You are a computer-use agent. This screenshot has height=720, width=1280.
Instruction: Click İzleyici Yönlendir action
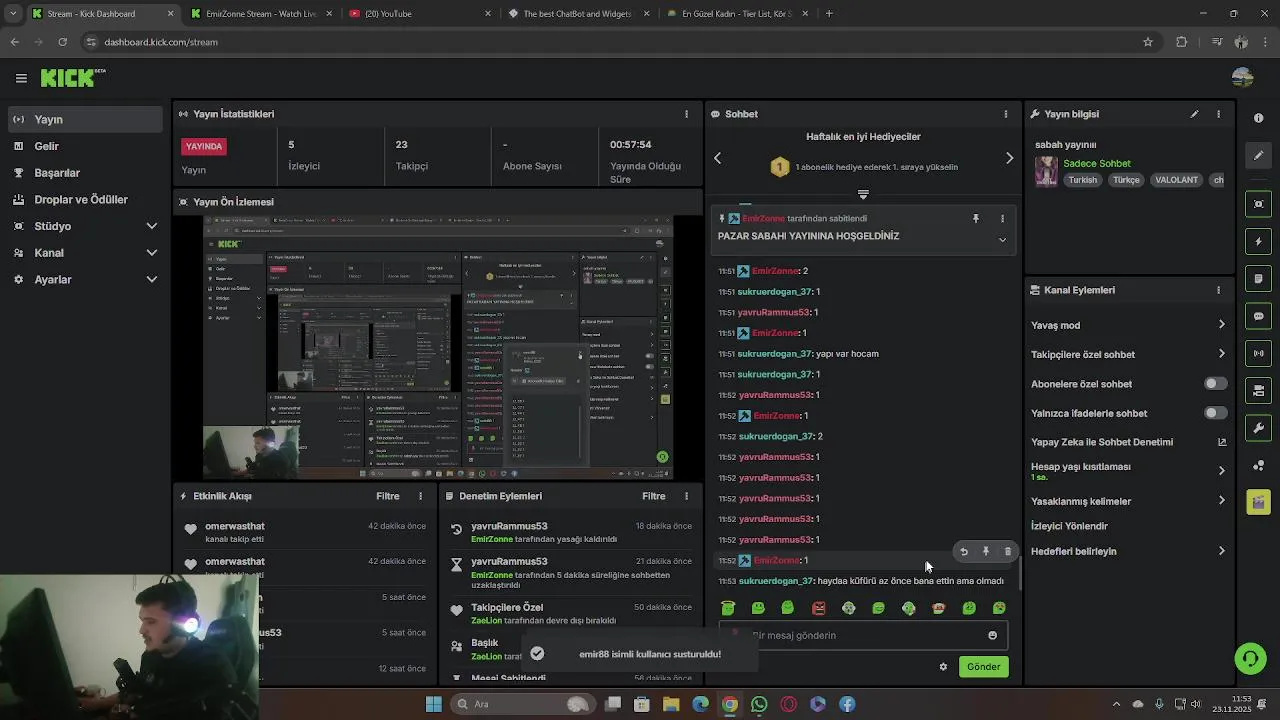(1069, 526)
